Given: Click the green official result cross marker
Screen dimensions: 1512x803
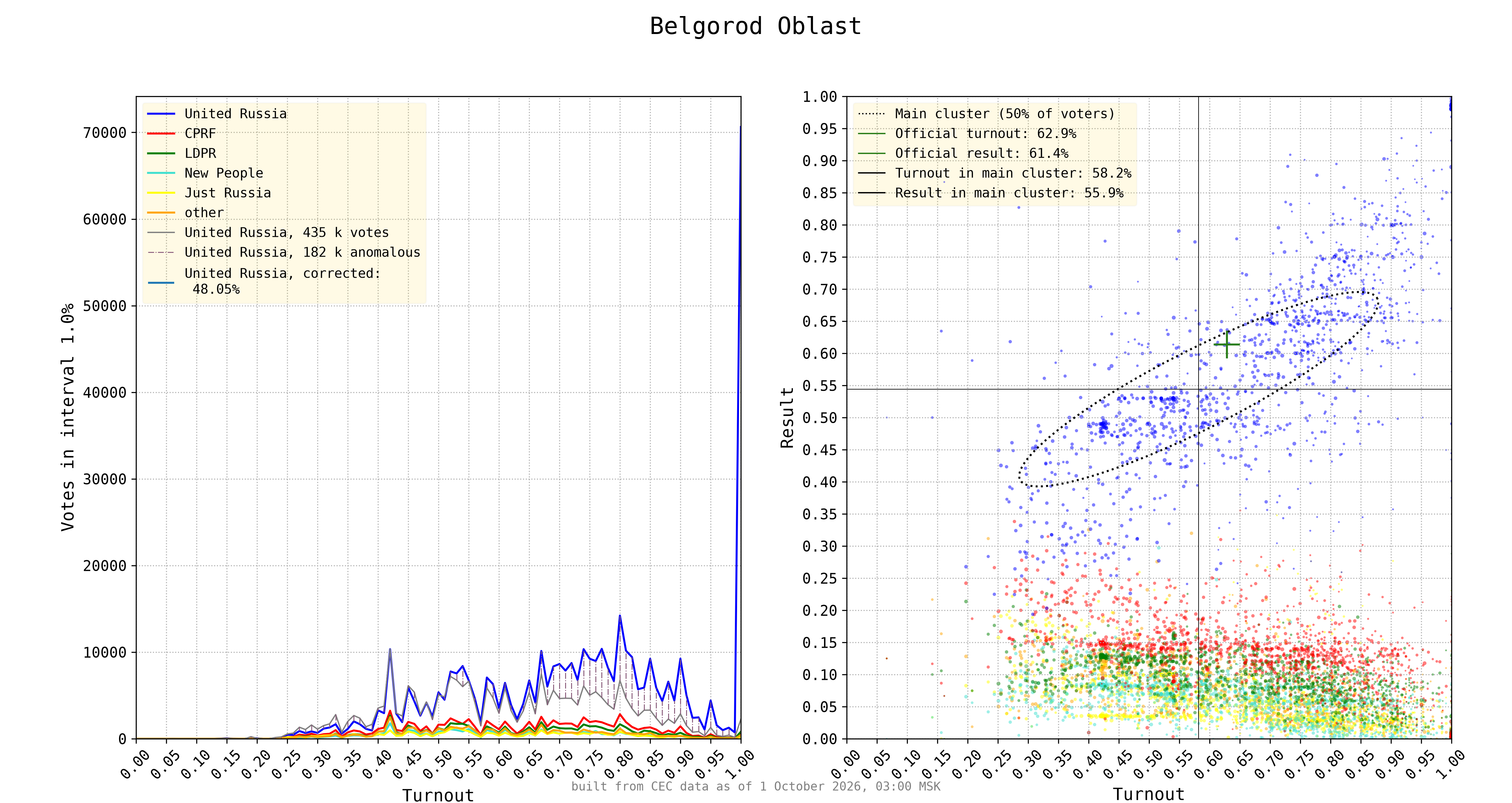Looking at the screenshot, I should [x=1227, y=345].
